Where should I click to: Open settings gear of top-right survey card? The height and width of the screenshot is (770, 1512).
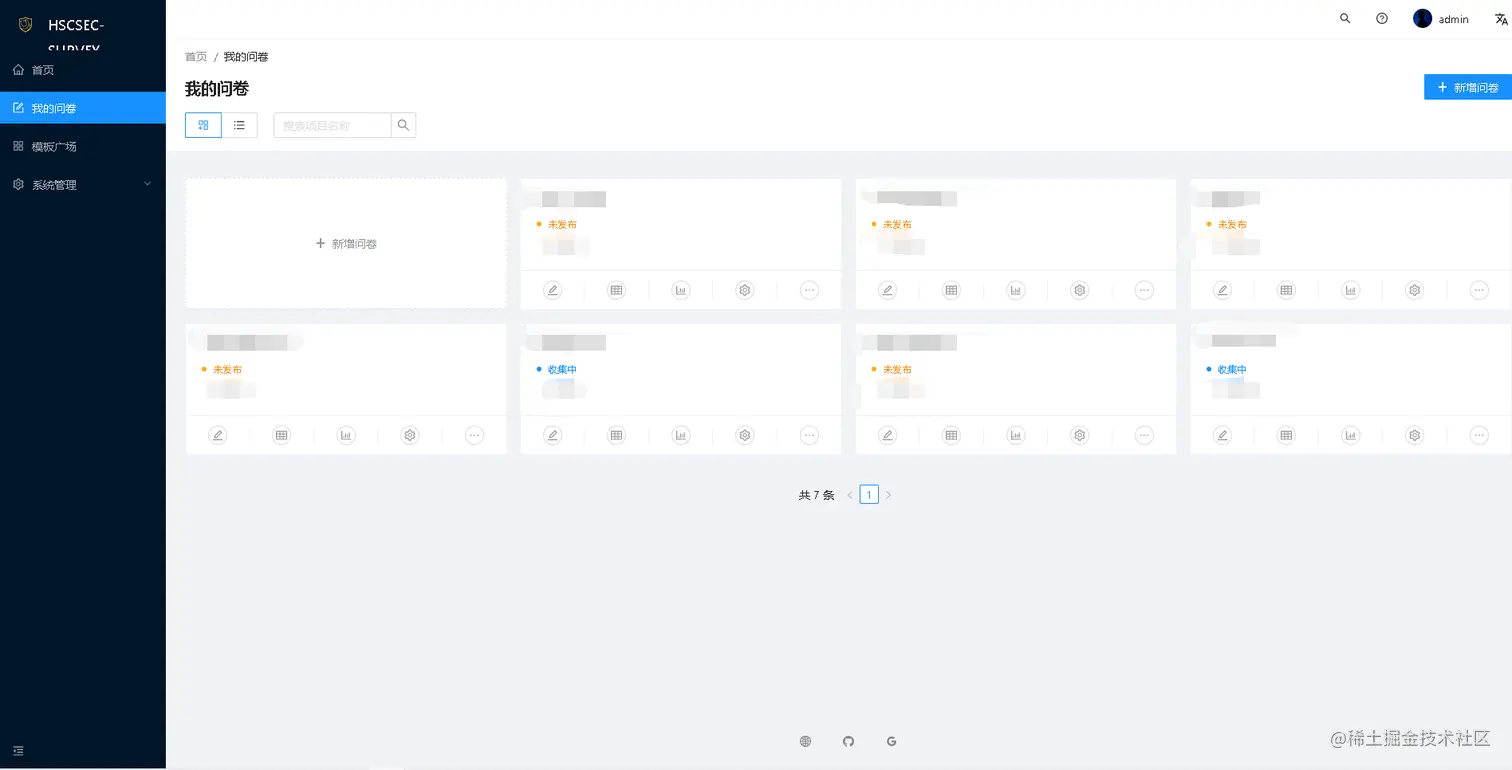point(1414,290)
